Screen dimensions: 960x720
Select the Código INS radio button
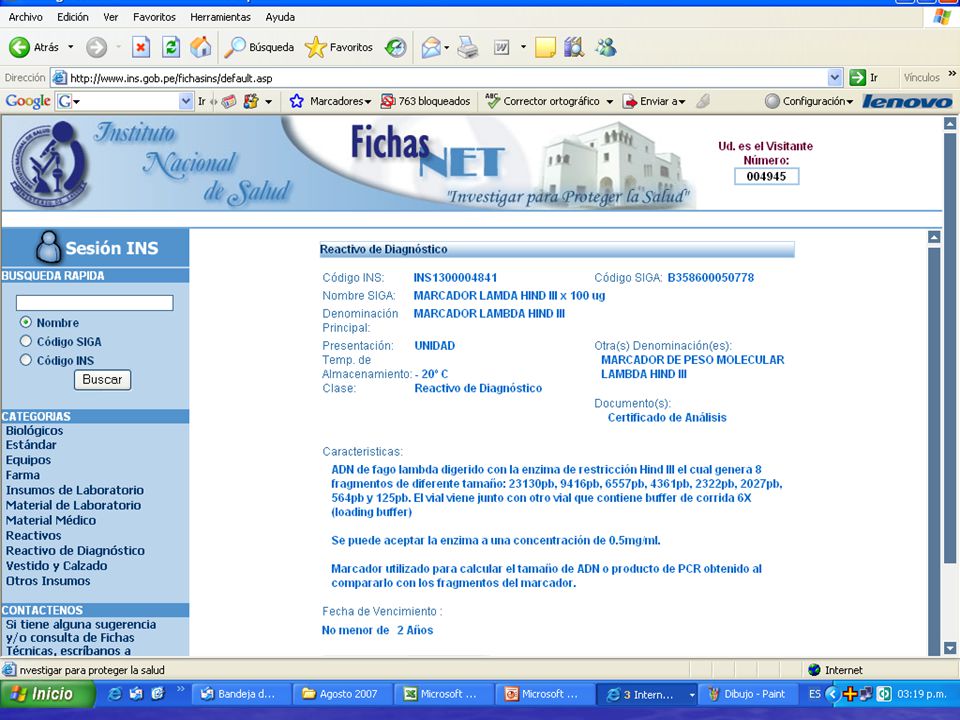tap(26, 360)
